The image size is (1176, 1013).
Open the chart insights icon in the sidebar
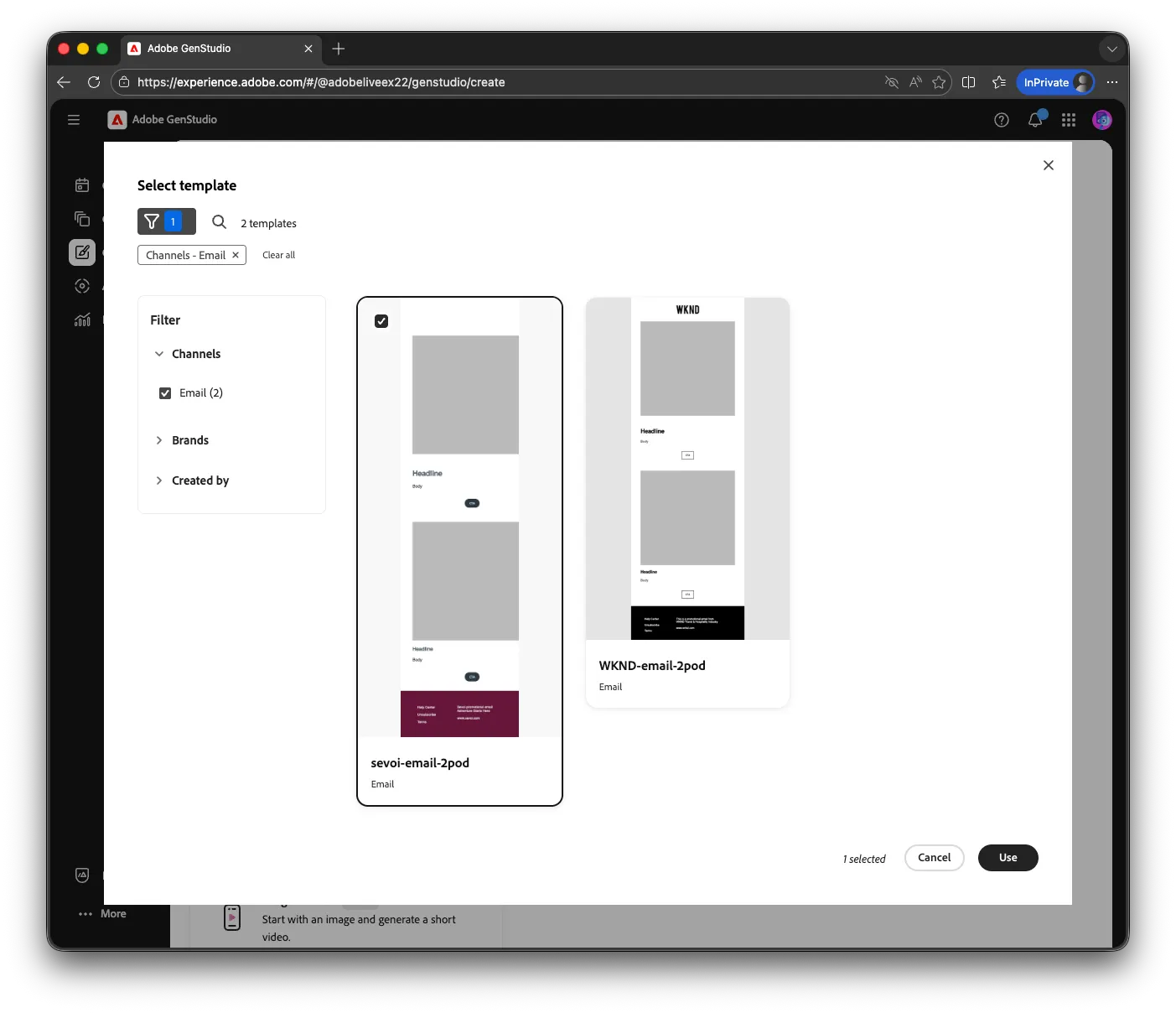[x=82, y=319]
